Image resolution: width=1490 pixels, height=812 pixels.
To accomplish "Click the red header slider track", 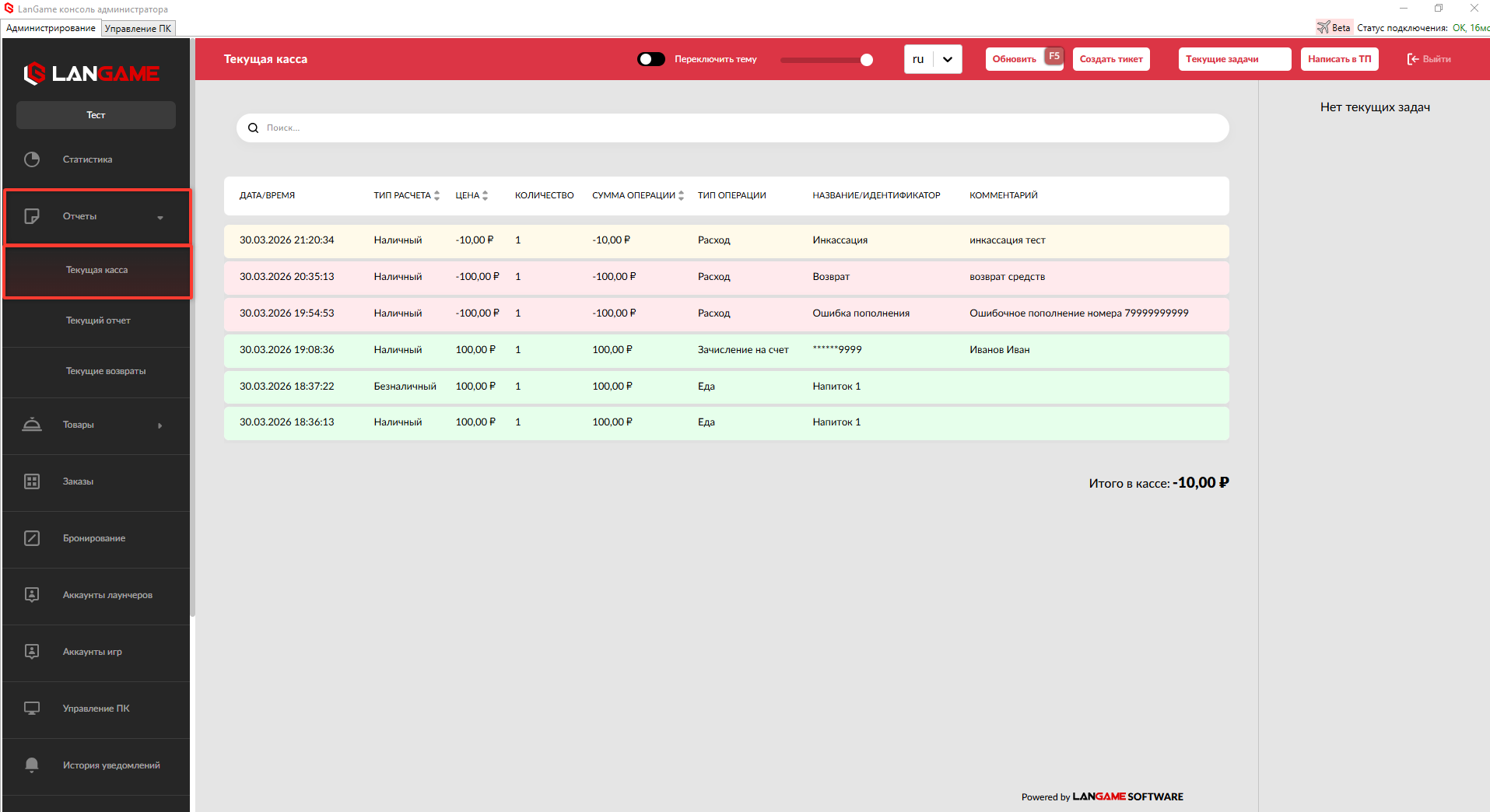I will coord(826,60).
